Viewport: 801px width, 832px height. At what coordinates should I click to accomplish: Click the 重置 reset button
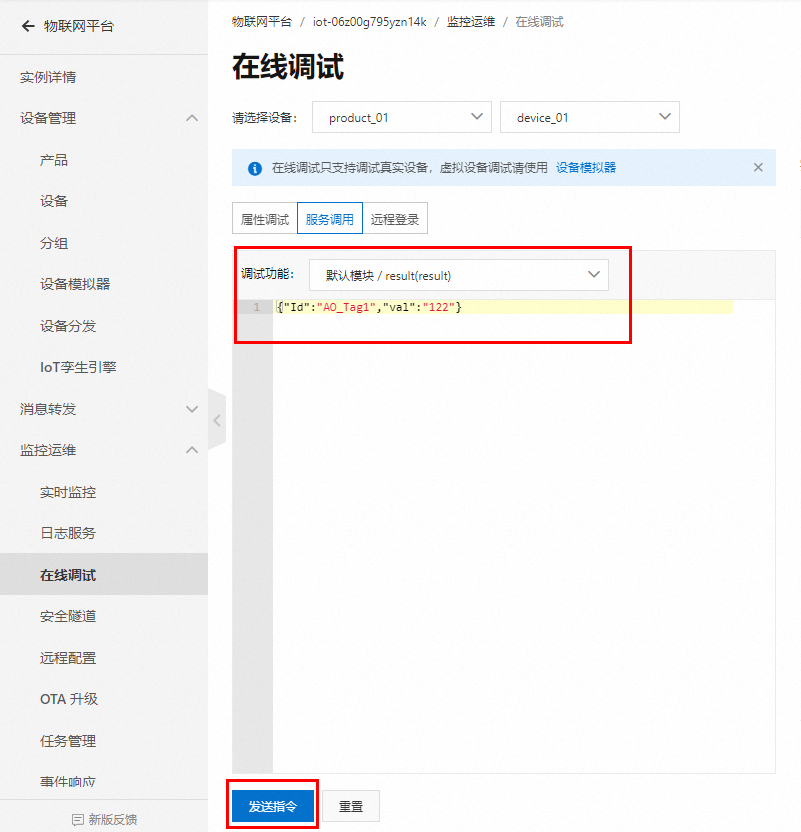click(350, 806)
